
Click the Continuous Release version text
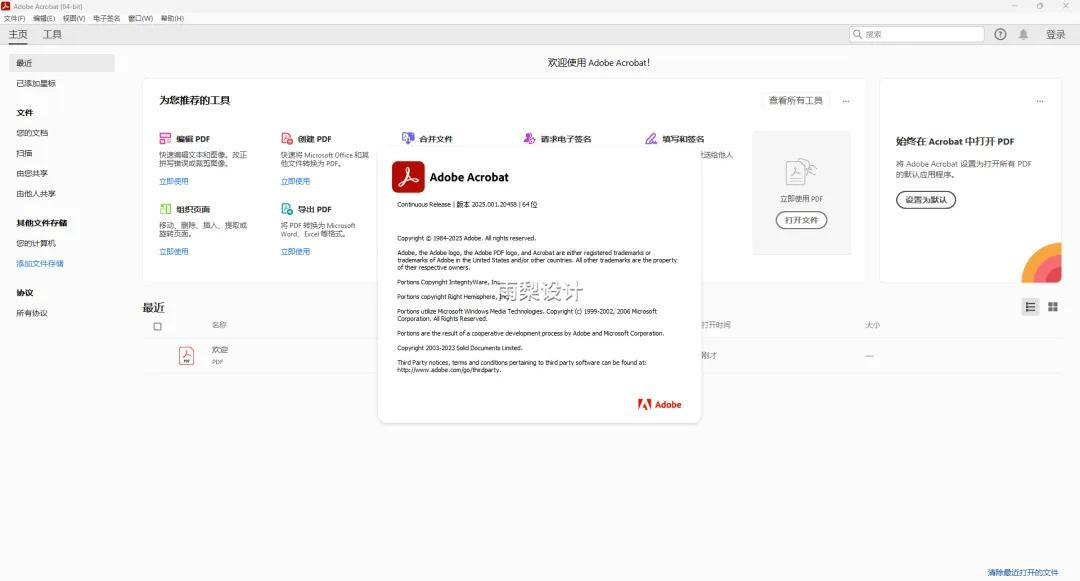point(467,204)
